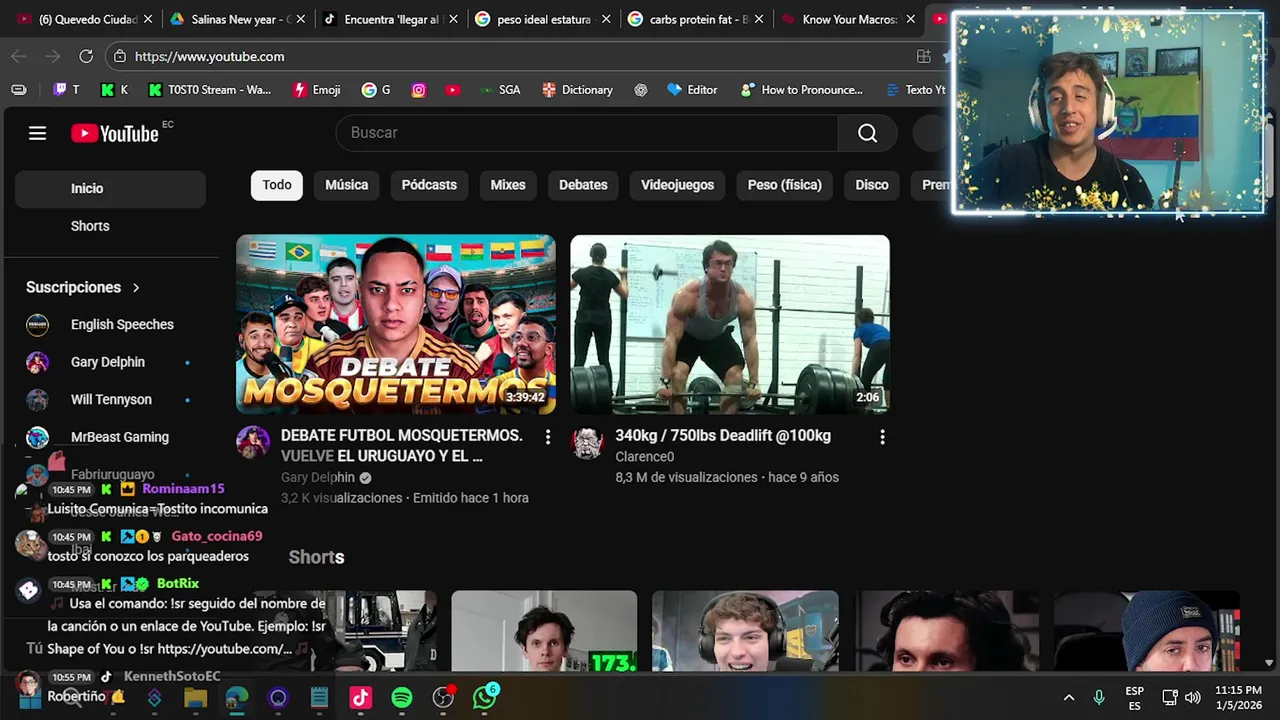This screenshot has height=720, width=1280.
Task: Go to Inicio in the sidebar
Action: point(110,188)
